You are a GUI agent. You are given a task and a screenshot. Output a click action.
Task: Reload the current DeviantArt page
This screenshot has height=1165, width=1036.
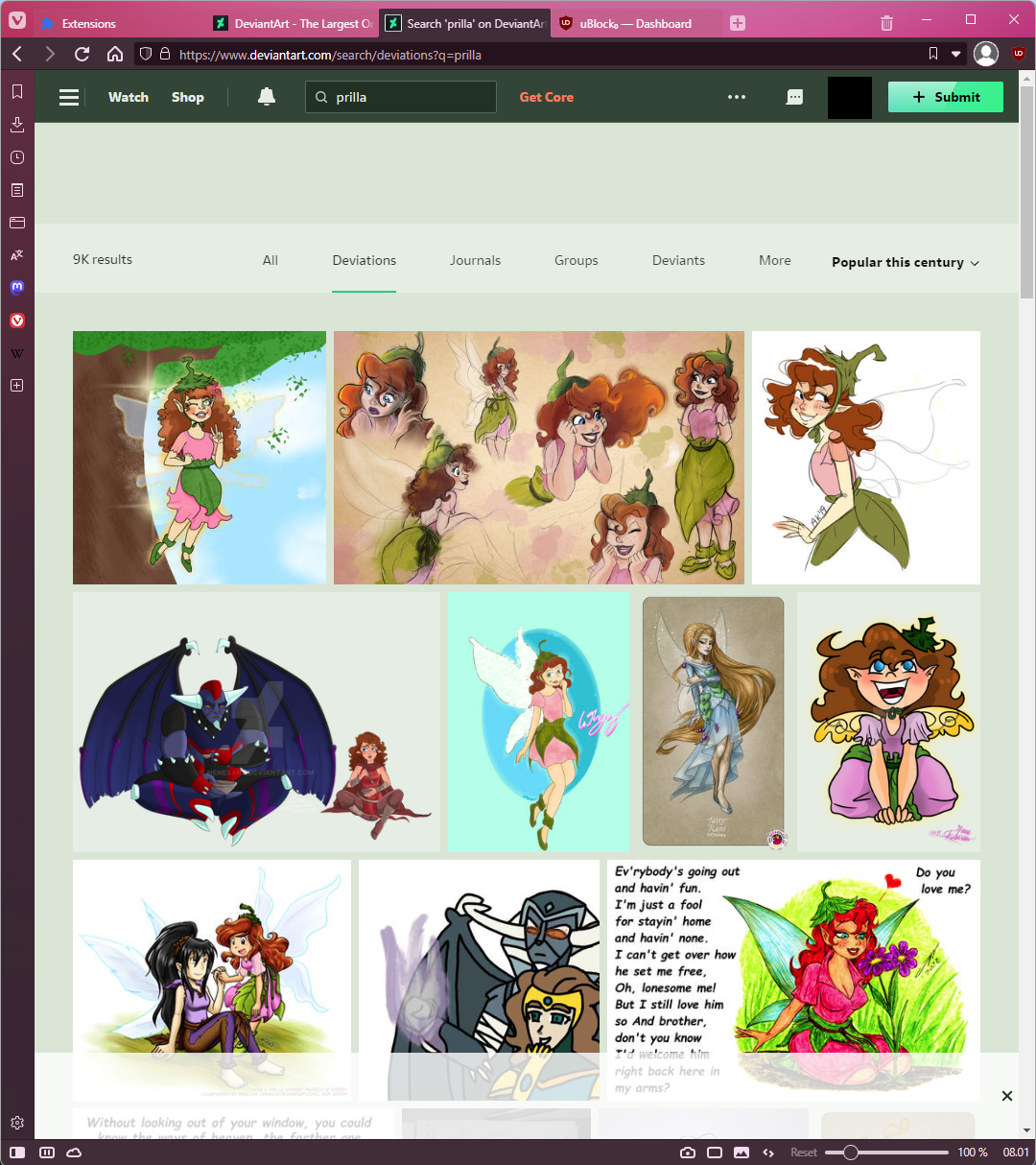[82, 55]
